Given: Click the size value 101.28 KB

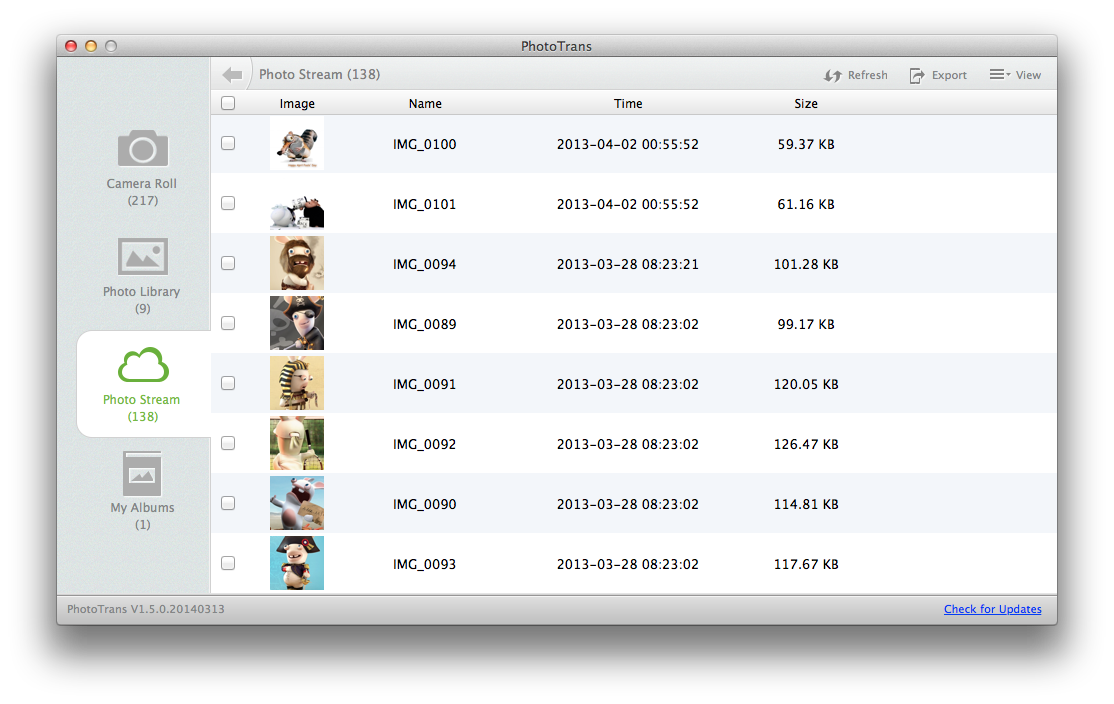Looking at the screenshot, I should coord(806,264).
